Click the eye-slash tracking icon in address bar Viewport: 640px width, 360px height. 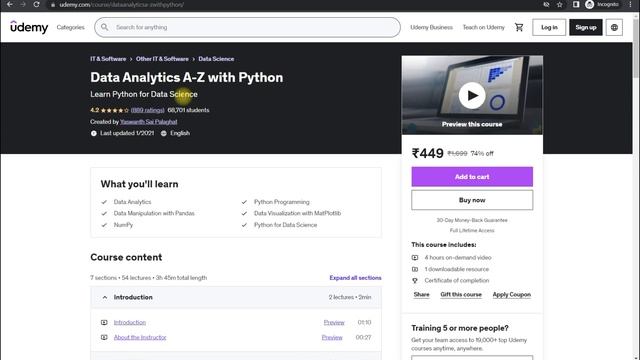pos(546,4)
